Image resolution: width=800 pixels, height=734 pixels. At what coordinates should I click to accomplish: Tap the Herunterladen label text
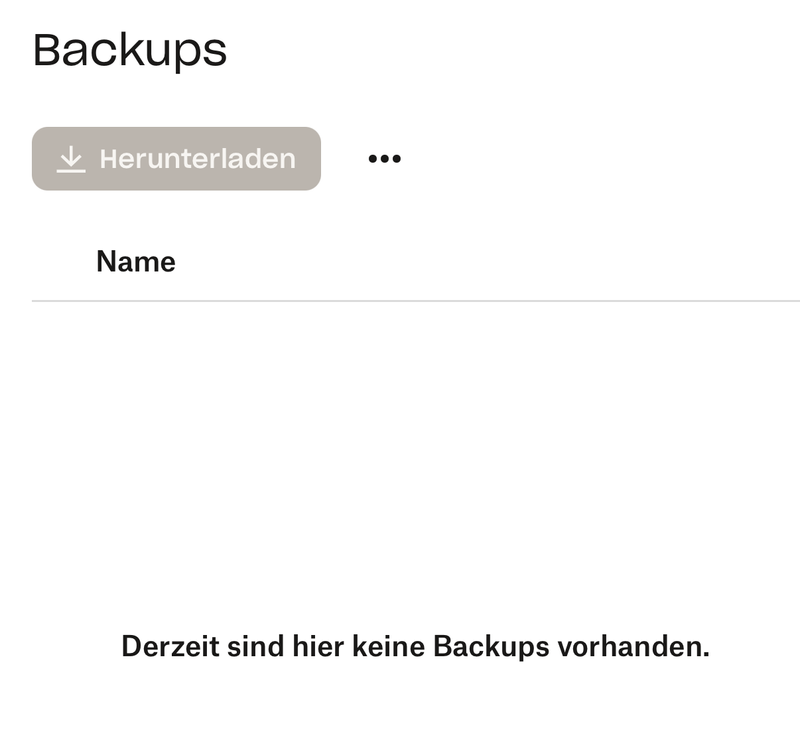click(197, 159)
